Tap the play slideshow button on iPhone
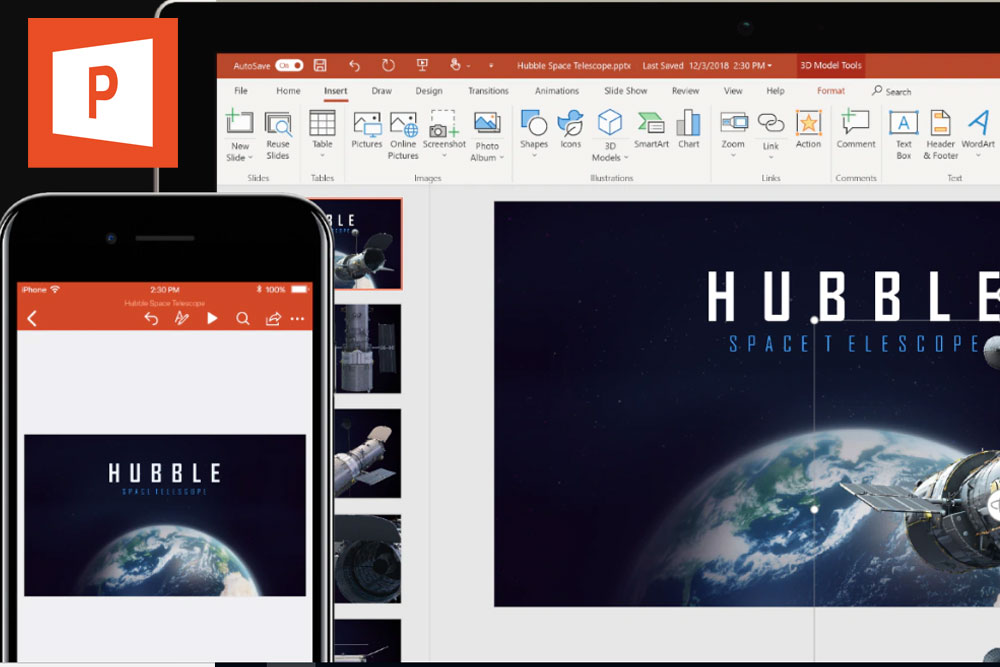This screenshot has height=667, width=1000. pos(212,318)
